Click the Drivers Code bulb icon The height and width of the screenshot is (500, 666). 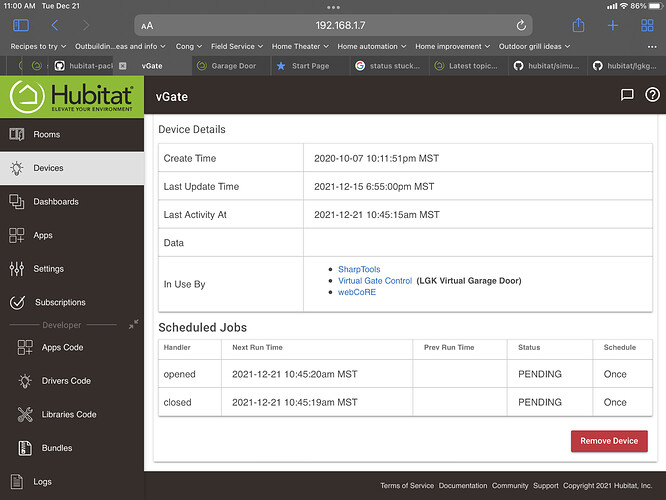pyautogui.click(x=25, y=381)
